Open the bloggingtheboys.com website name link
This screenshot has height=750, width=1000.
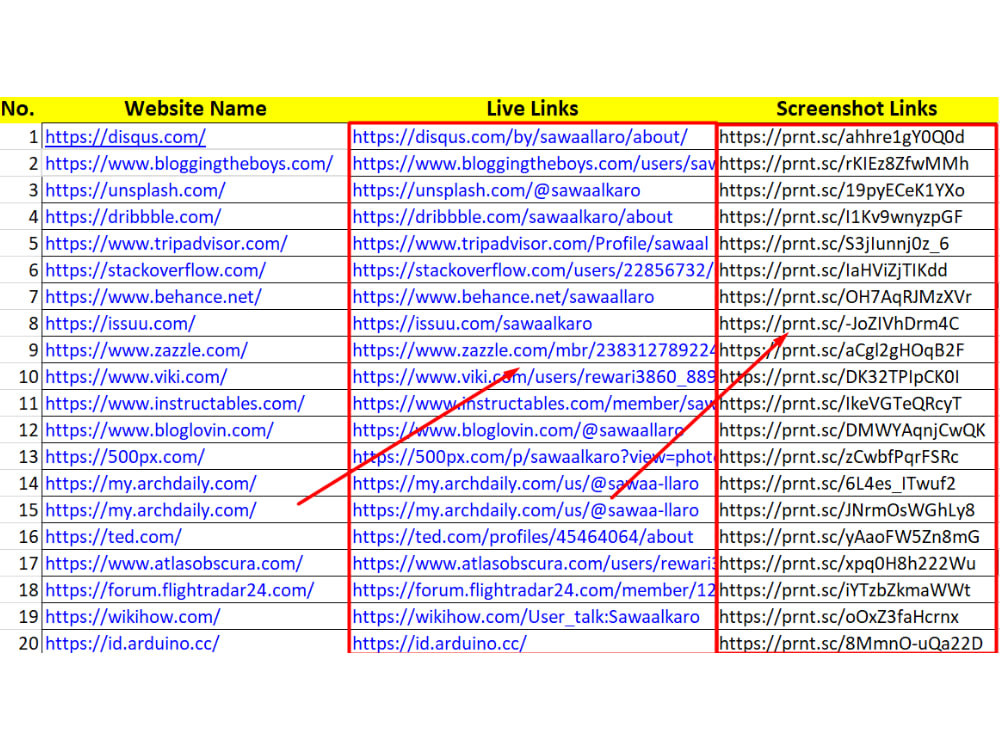[x=189, y=164]
